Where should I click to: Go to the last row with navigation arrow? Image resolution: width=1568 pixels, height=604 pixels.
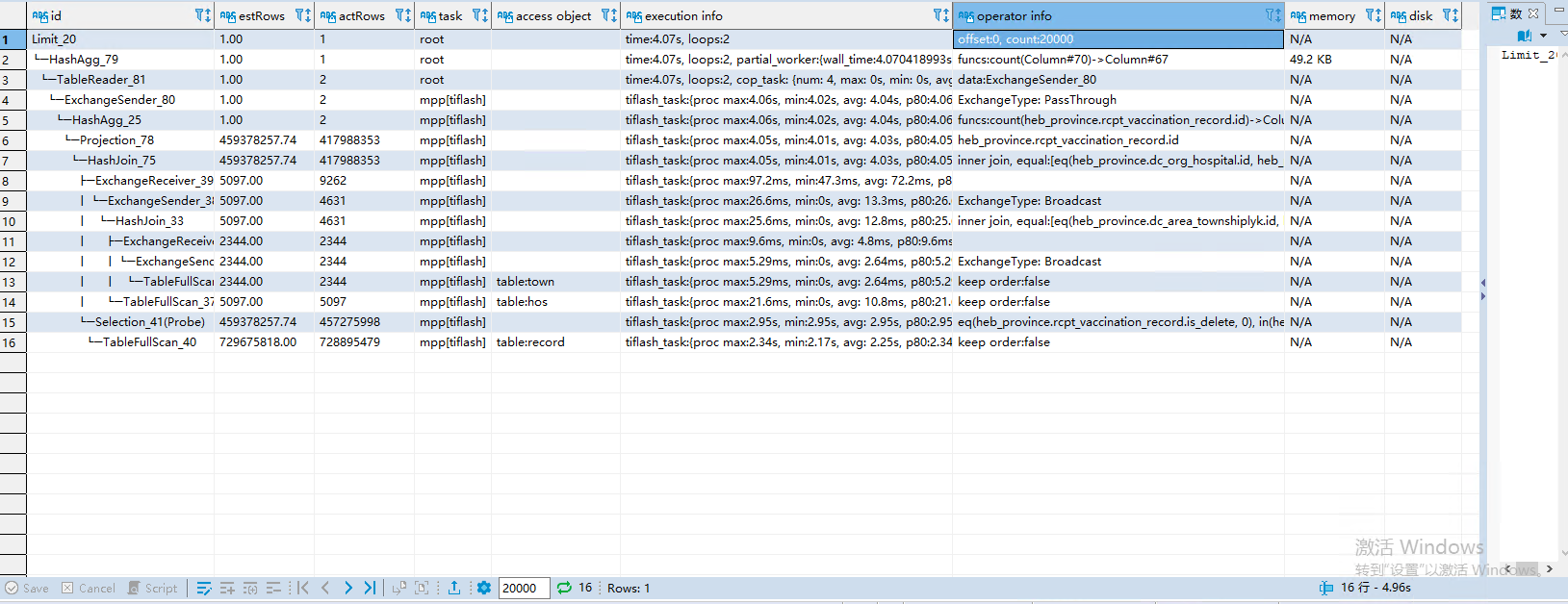coord(370,588)
